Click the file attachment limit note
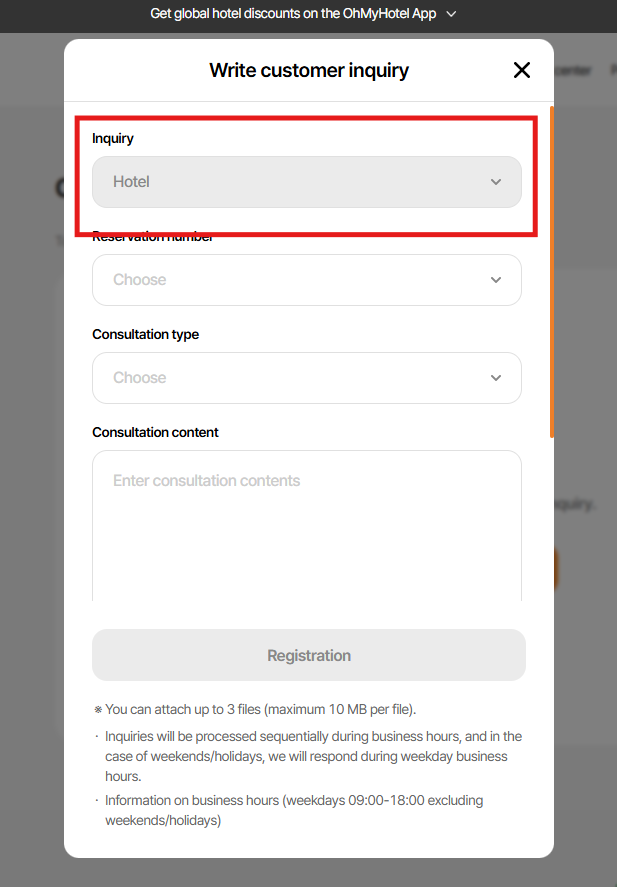The height and width of the screenshot is (887, 617). 260,709
